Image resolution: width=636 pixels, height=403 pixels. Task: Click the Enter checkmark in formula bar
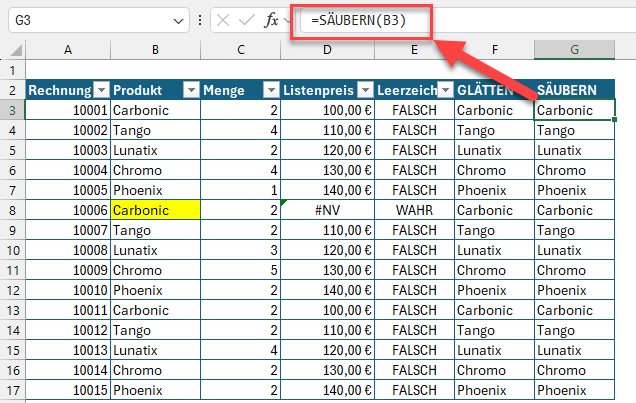pyautogui.click(x=246, y=20)
